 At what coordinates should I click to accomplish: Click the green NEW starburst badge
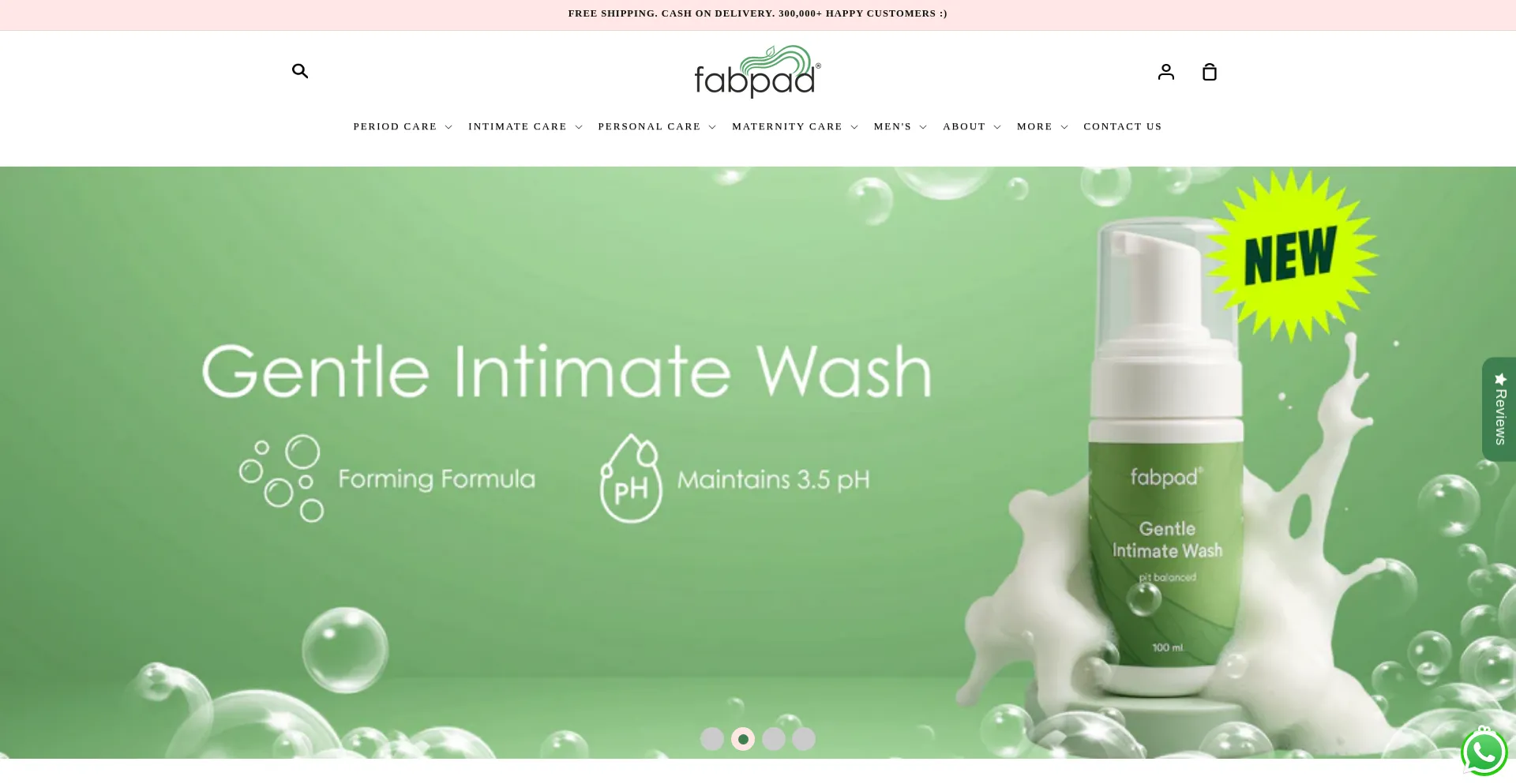point(1291,255)
